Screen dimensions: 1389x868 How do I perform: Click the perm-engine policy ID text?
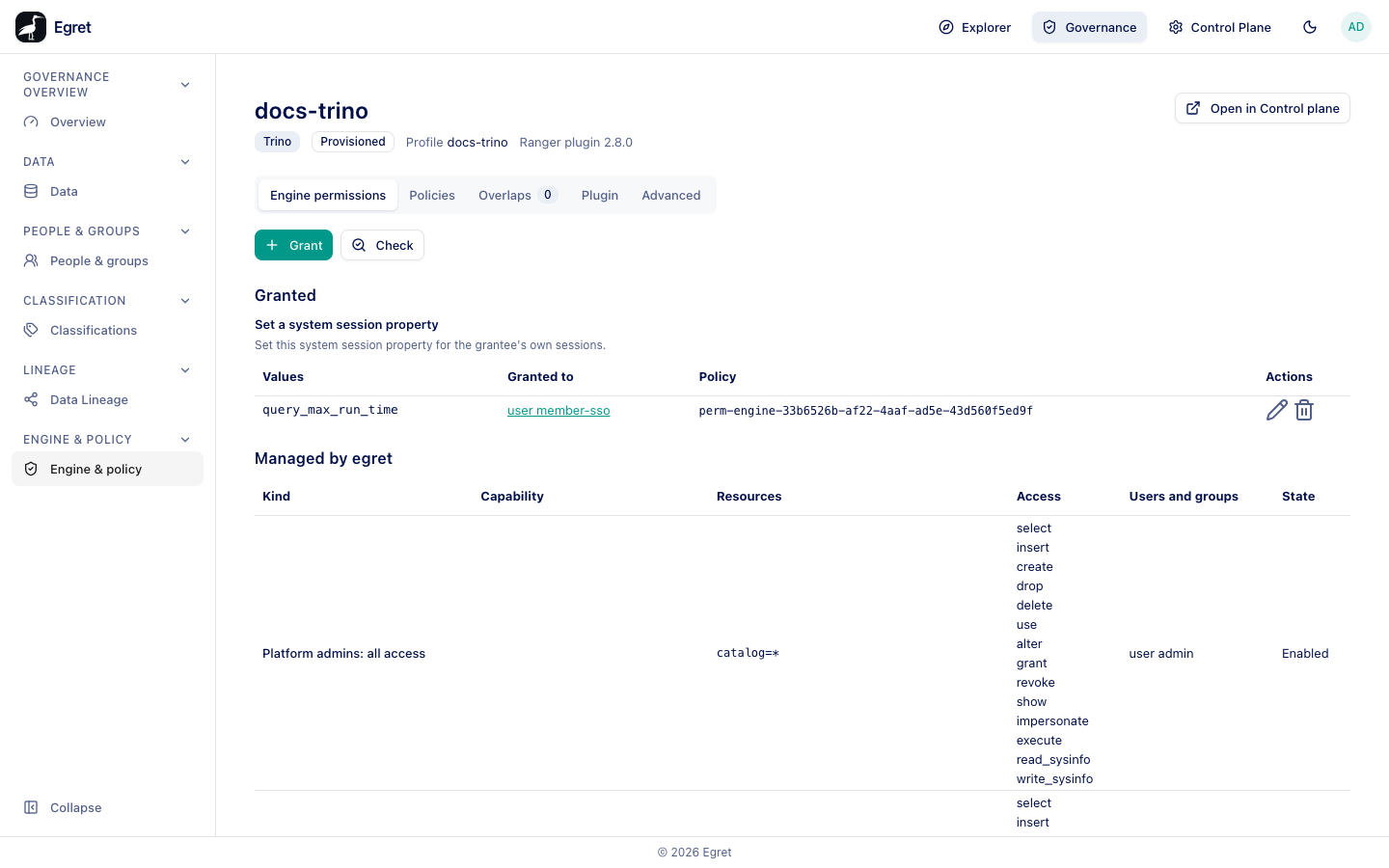tap(865, 411)
